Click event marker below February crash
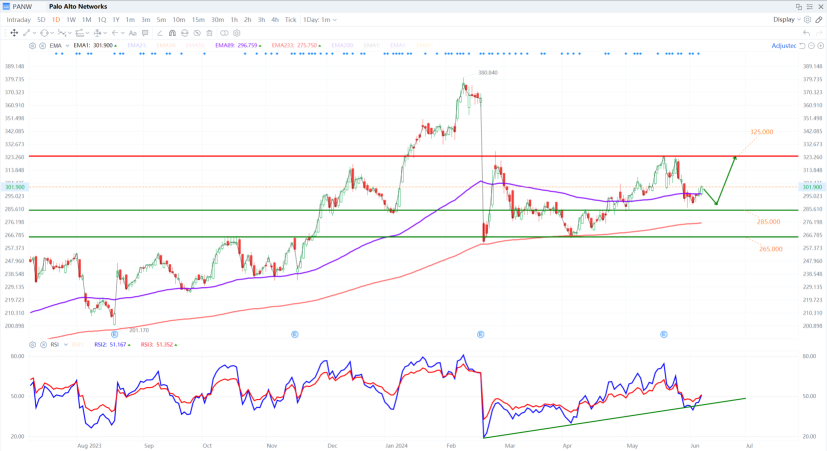827x451 pixels. point(480,334)
